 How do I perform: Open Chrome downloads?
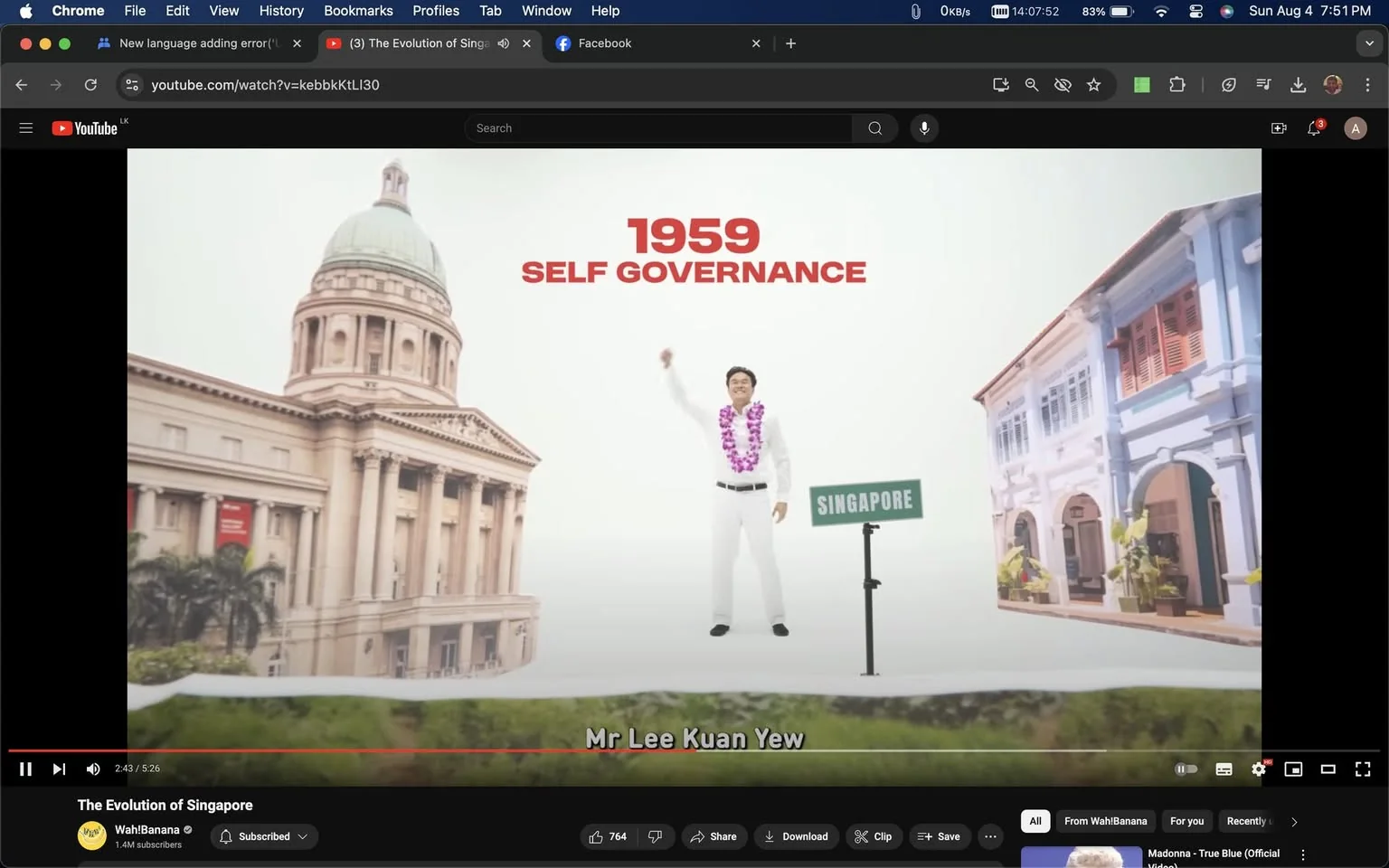[1298, 84]
